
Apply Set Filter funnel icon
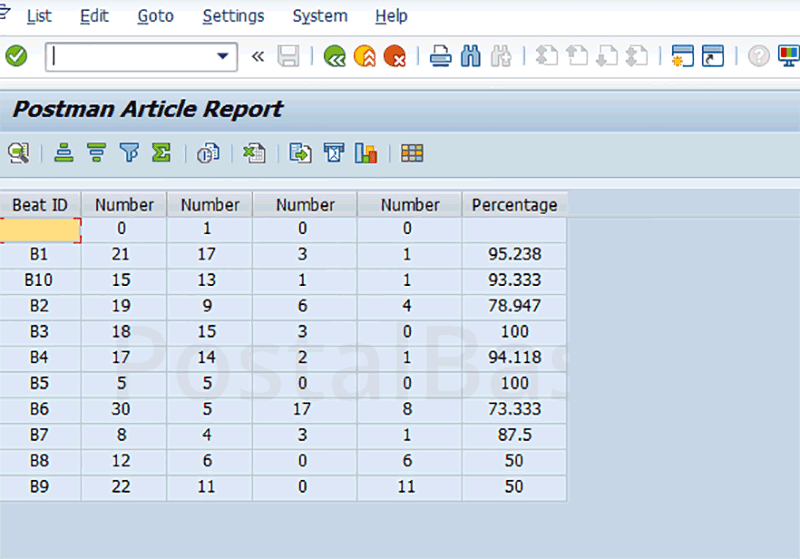pos(129,153)
